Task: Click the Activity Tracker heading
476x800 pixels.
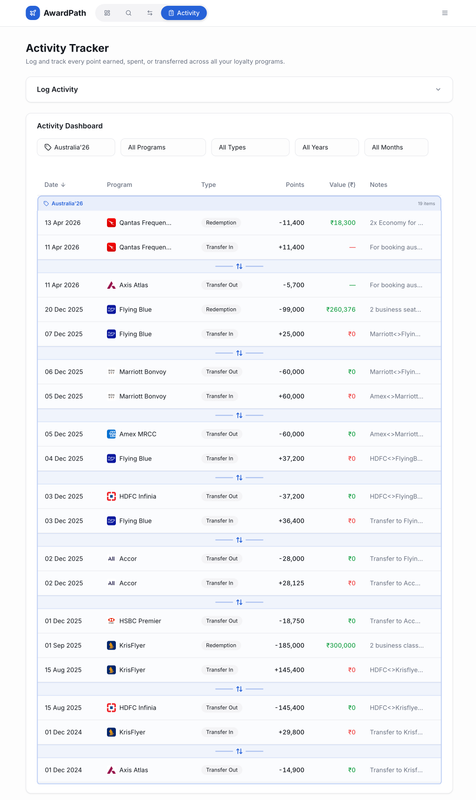Action: (67, 48)
